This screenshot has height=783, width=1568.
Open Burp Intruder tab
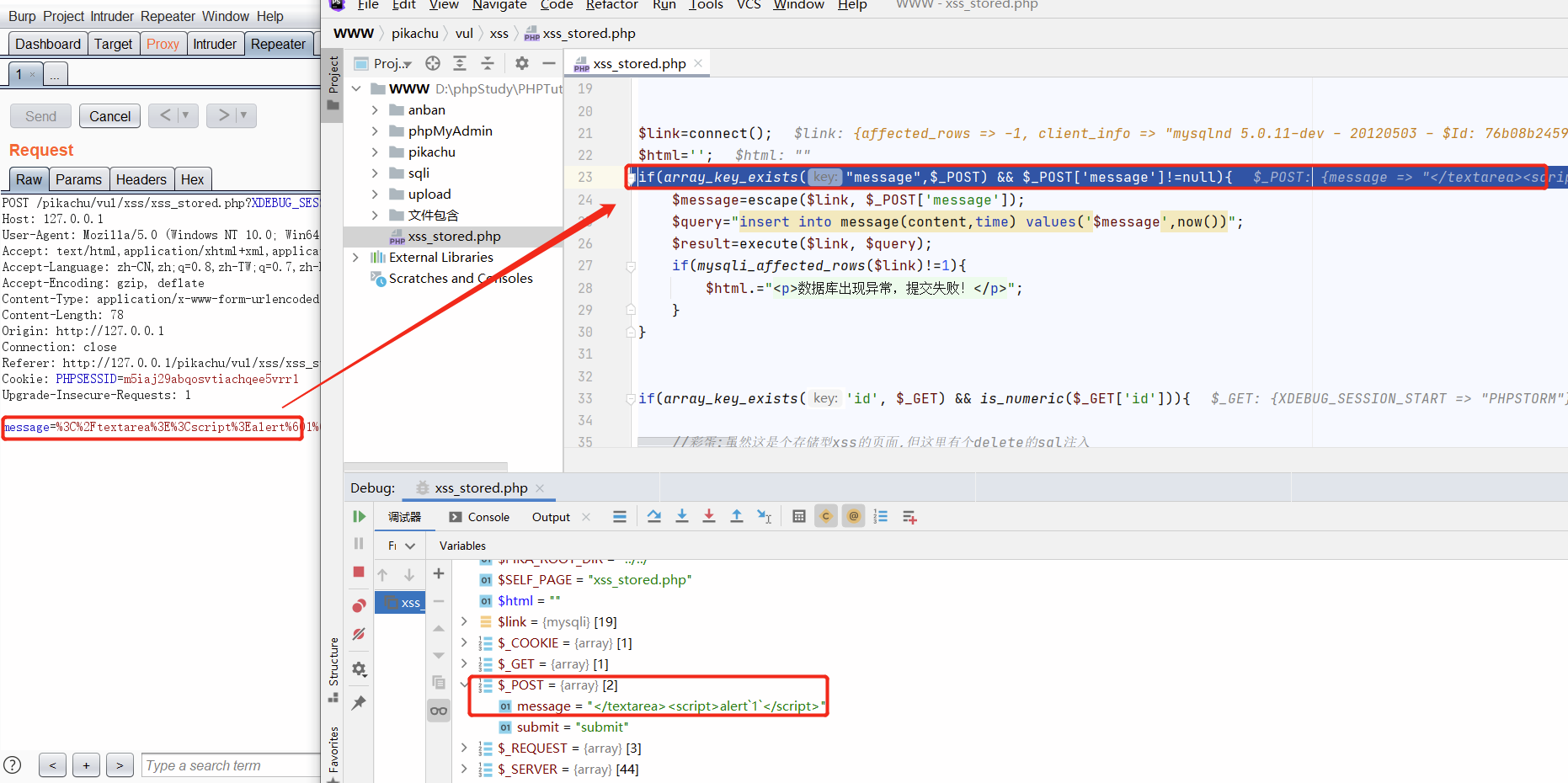coord(215,44)
